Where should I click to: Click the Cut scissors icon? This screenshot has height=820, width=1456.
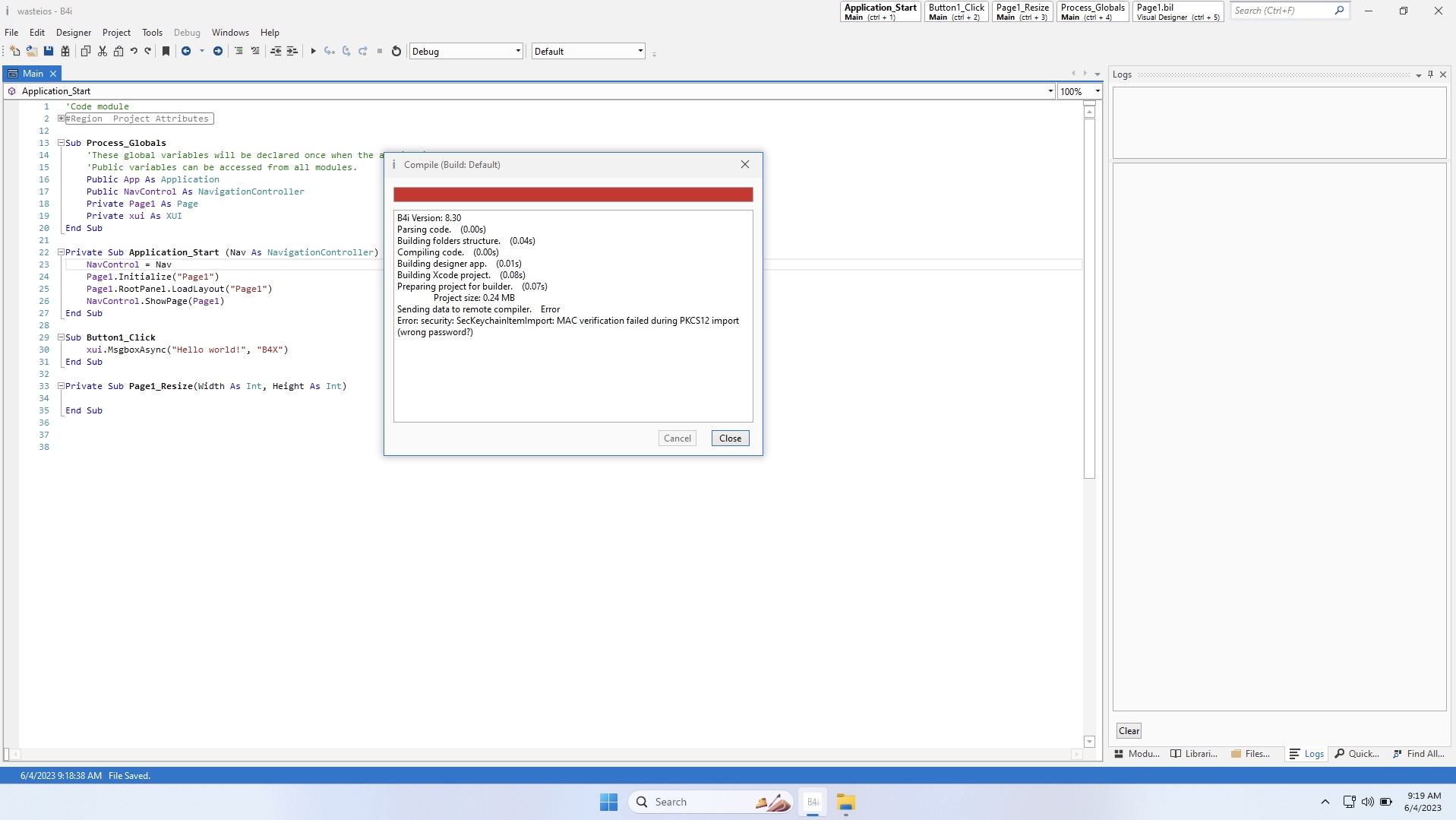103,51
